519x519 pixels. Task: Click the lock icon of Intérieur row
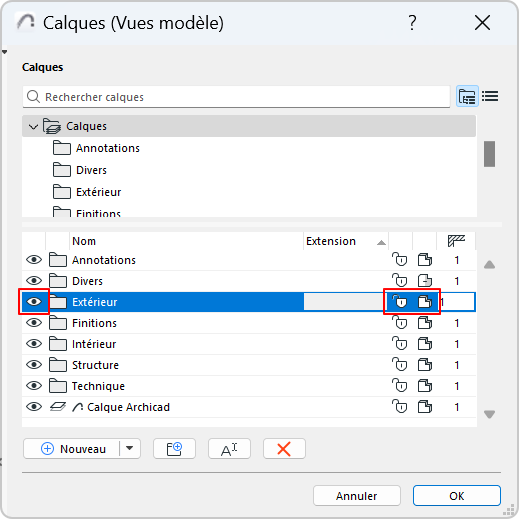pyautogui.click(x=400, y=343)
